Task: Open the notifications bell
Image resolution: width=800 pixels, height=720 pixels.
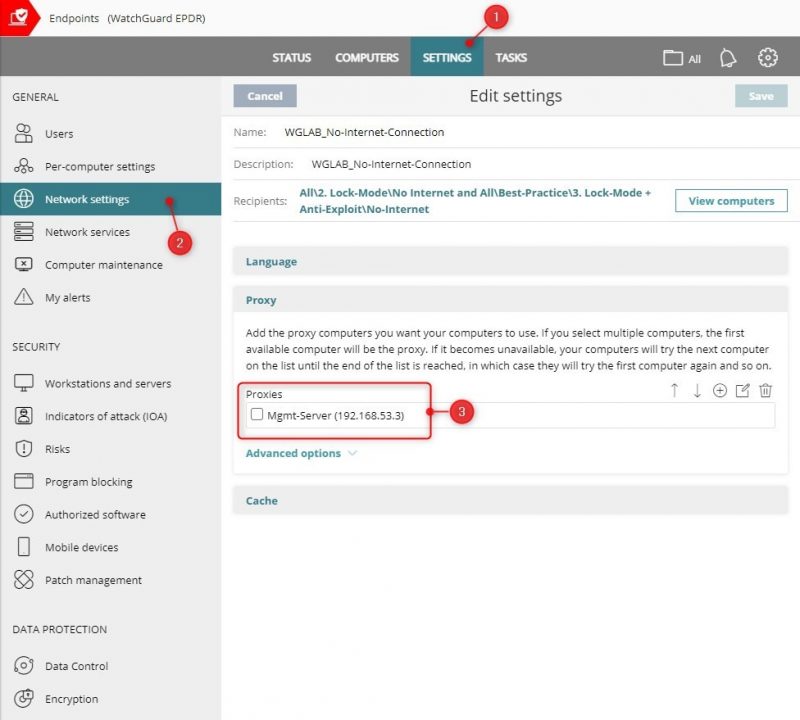Action: coord(727,57)
